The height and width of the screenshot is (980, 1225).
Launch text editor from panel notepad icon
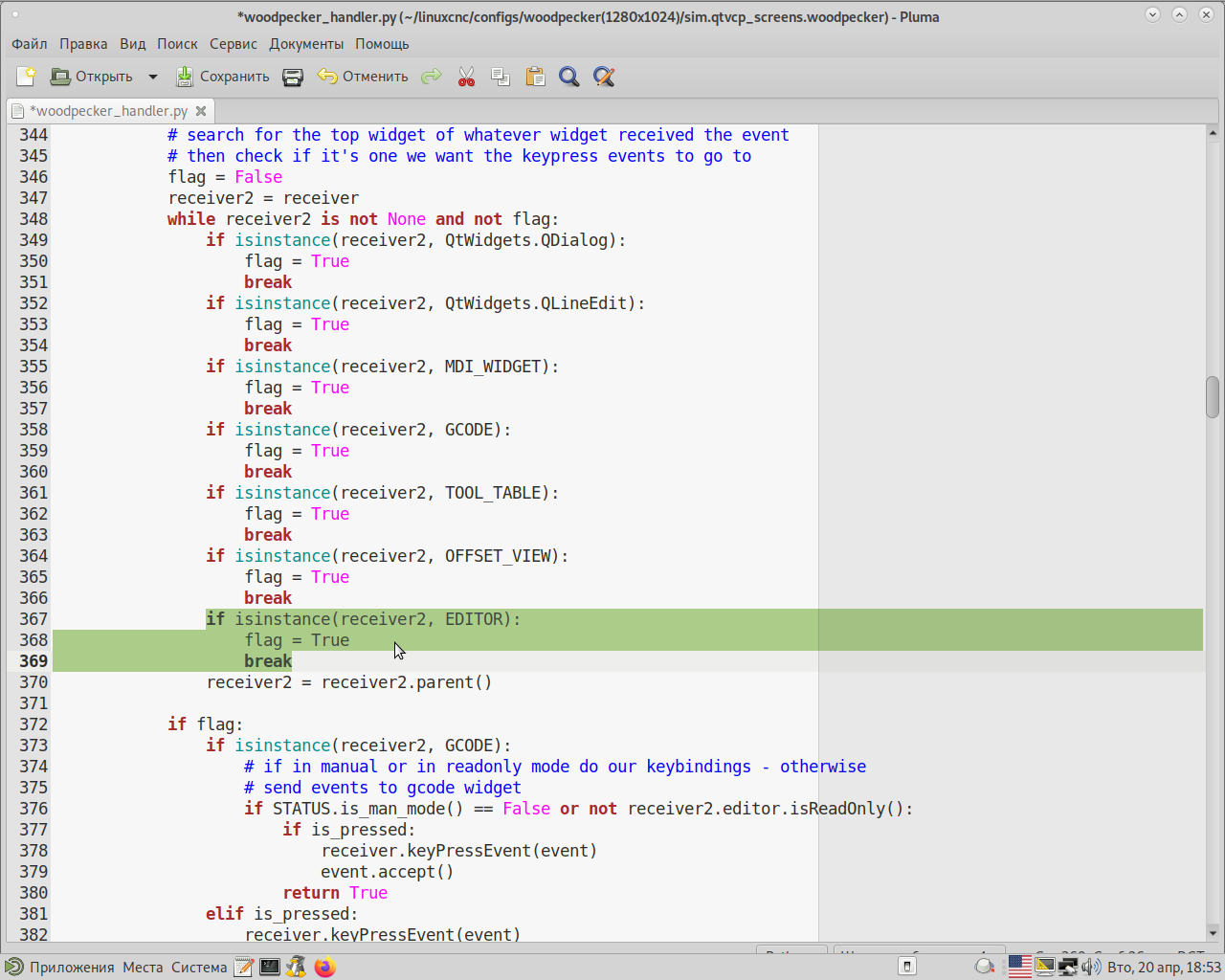pyautogui.click(x=244, y=968)
